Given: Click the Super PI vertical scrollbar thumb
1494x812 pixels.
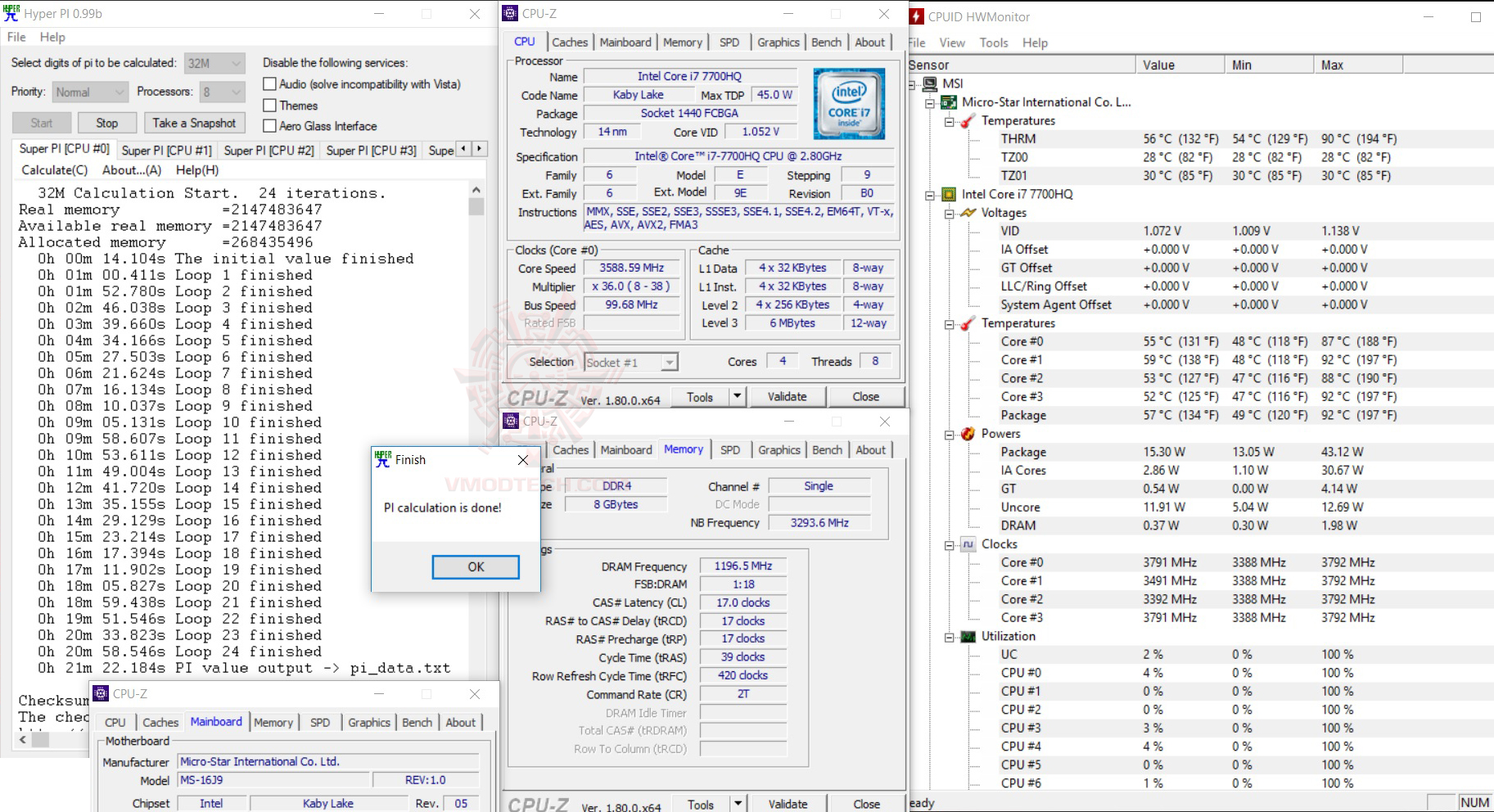Looking at the screenshot, I should click(x=476, y=207).
